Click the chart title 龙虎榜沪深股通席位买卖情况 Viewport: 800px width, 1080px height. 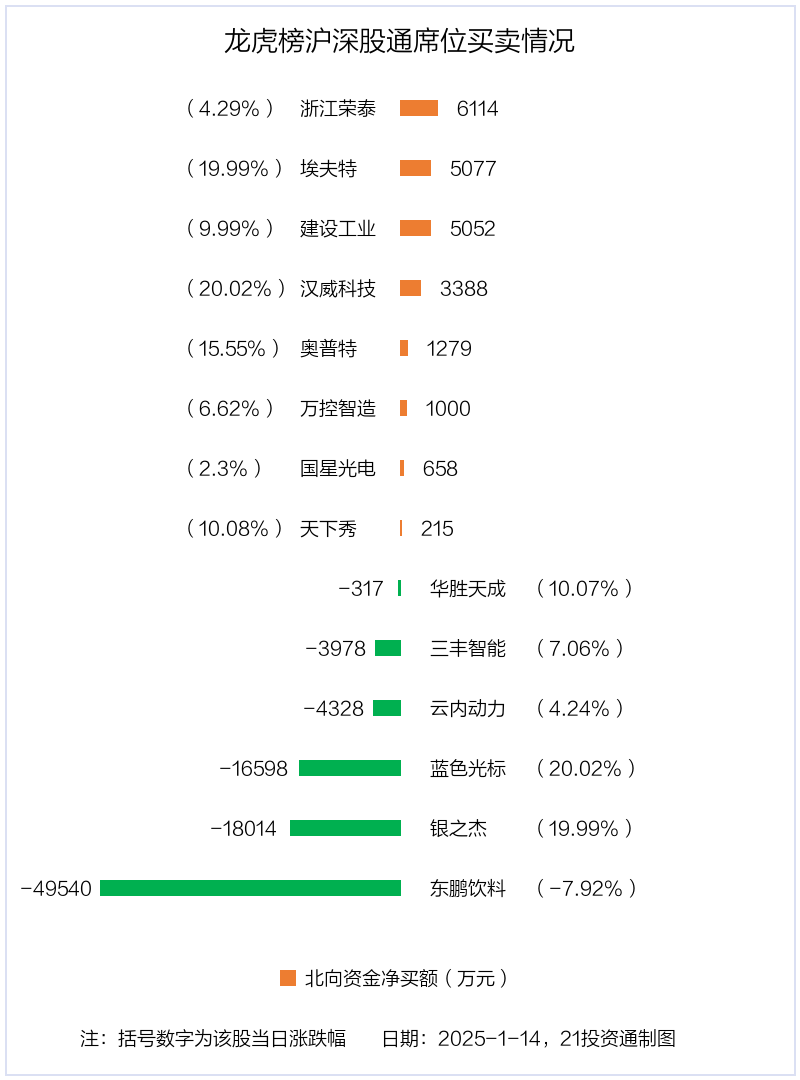(400, 41)
